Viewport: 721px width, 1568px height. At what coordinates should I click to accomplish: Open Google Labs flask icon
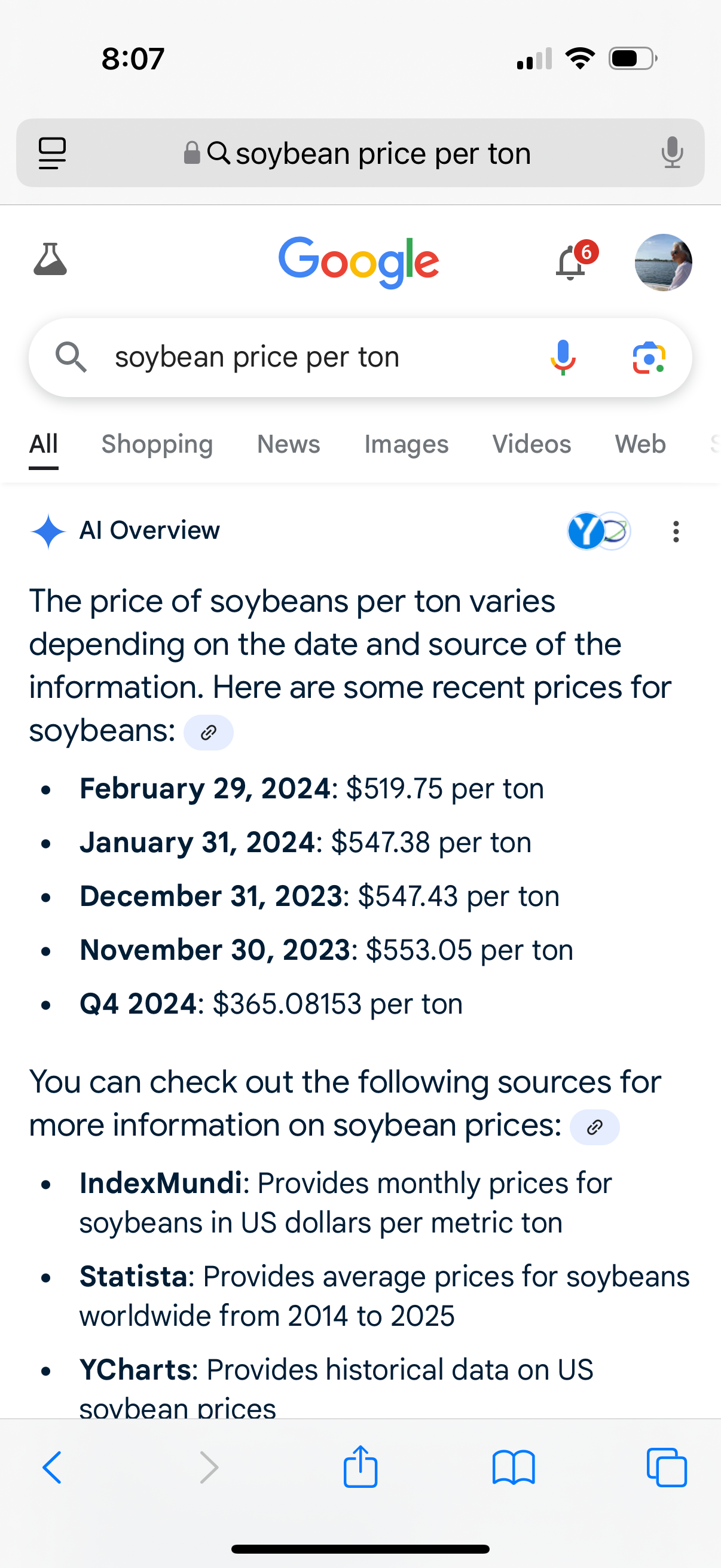click(x=50, y=260)
